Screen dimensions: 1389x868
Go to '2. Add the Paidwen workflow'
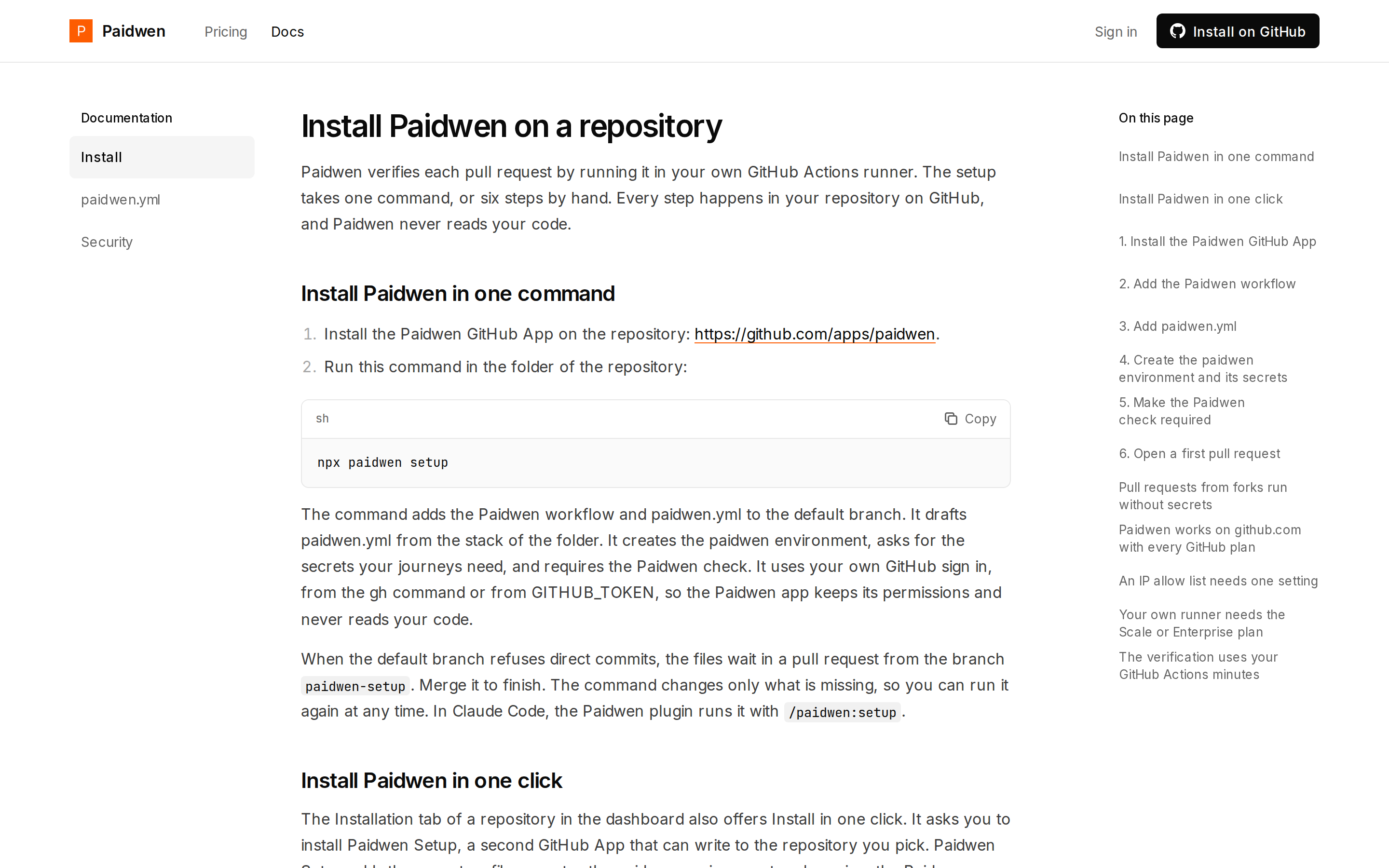click(x=1207, y=284)
